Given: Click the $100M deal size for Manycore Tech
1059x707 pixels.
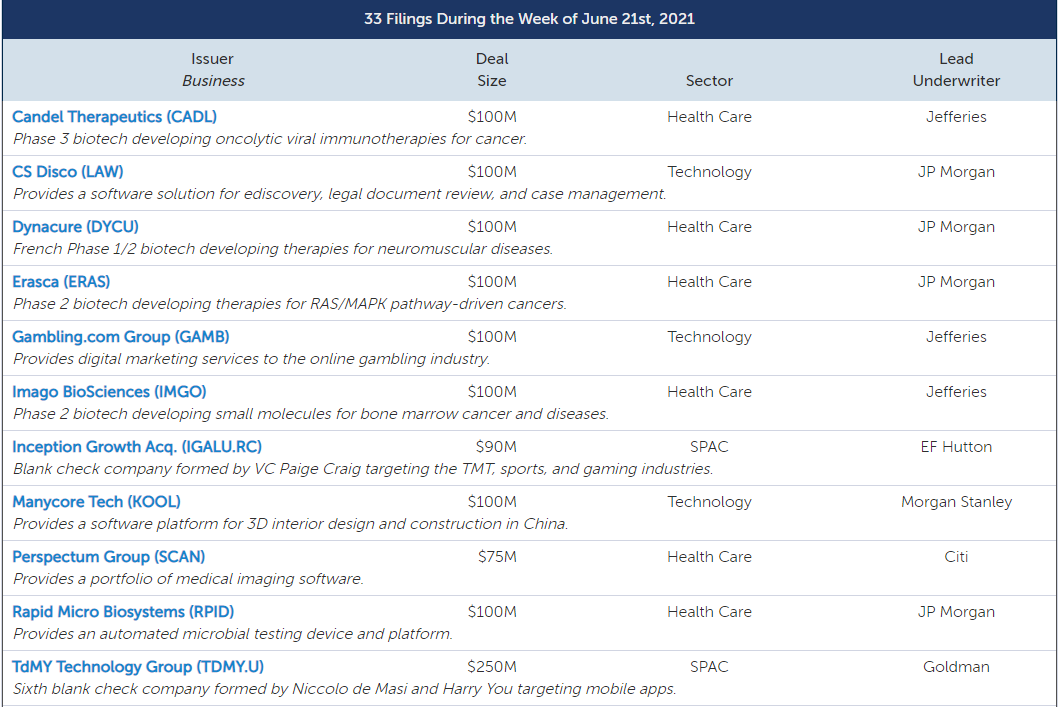Looking at the screenshot, I should click(492, 502).
